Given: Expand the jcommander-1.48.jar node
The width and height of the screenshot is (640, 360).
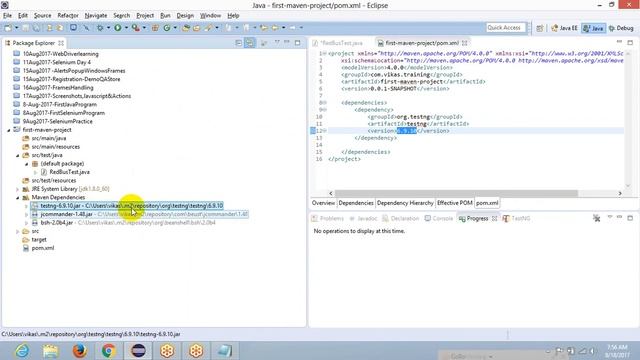Looking at the screenshot, I should 27,214.
